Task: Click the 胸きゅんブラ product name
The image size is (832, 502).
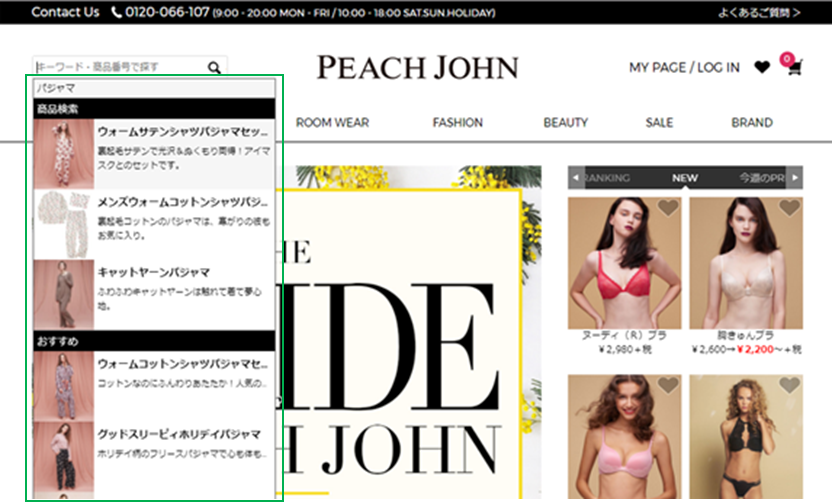Action: click(746, 335)
